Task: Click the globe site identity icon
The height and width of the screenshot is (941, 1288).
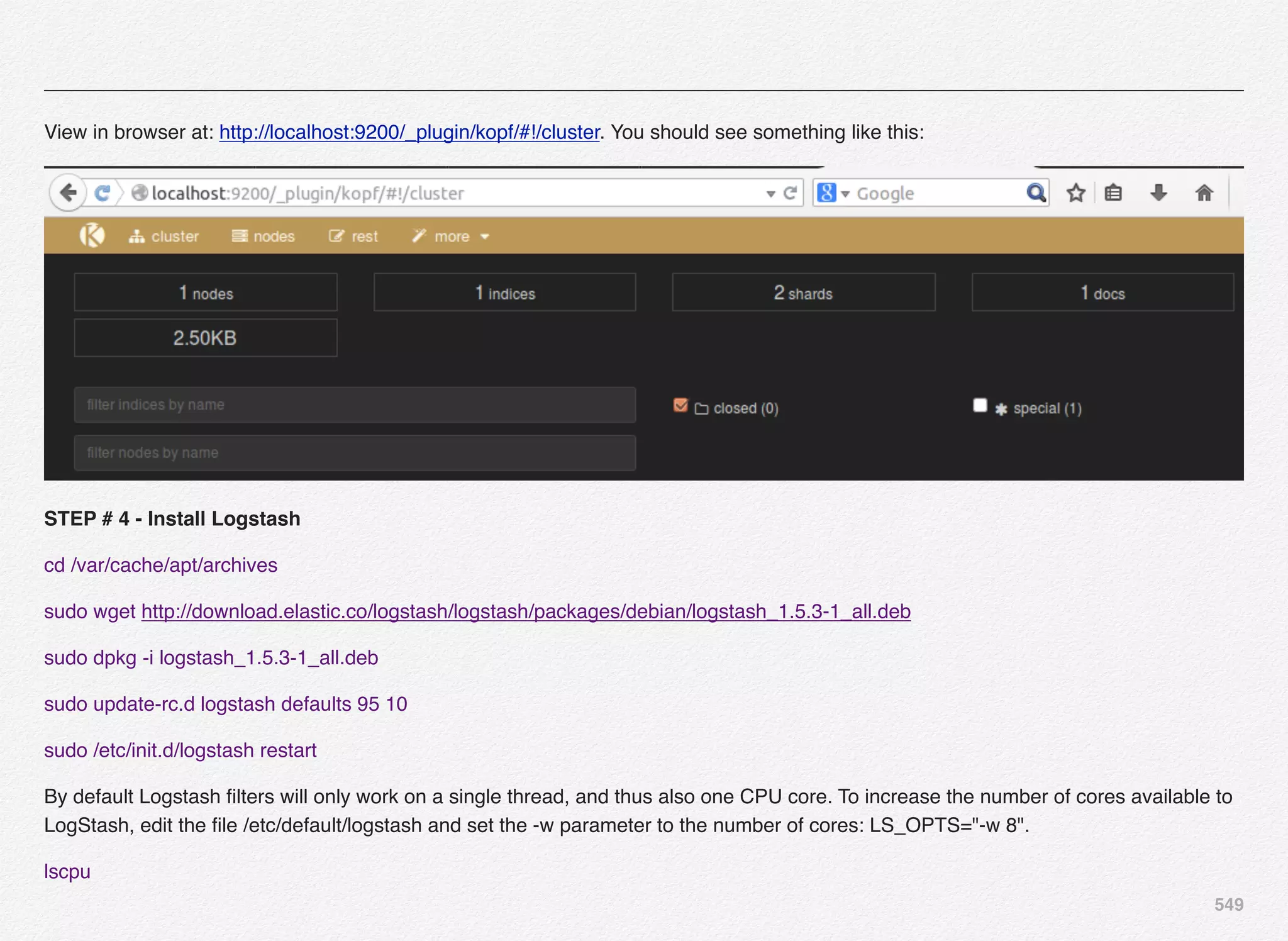Action: coord(140,192)
